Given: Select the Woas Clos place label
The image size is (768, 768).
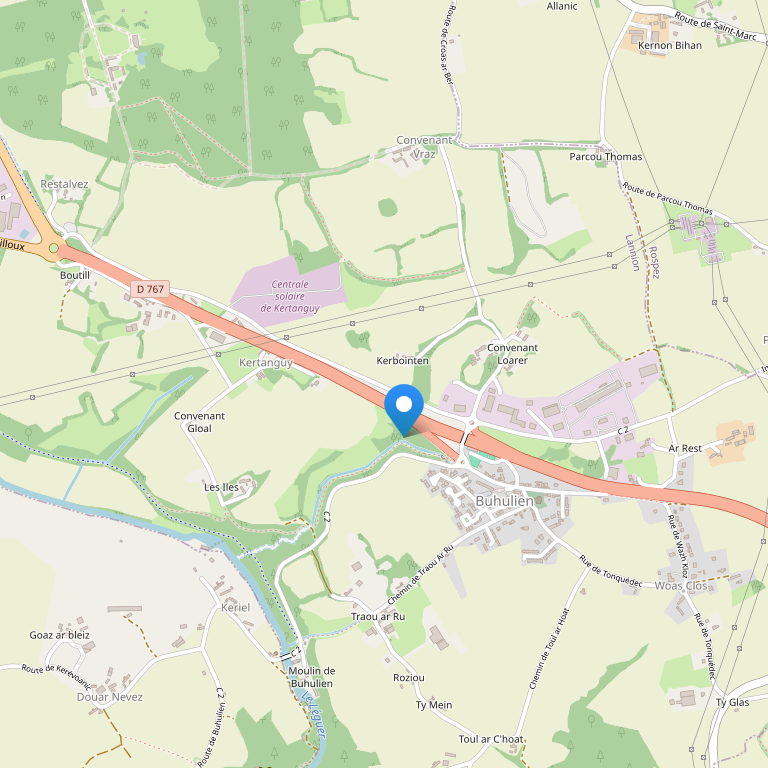Looking at the screenshot, I should click(x=681, y=586).
